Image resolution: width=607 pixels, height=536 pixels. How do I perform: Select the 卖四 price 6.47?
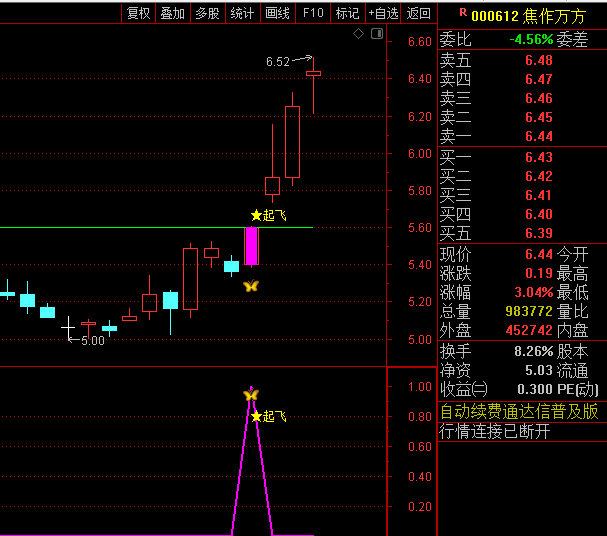coord(539,79)
